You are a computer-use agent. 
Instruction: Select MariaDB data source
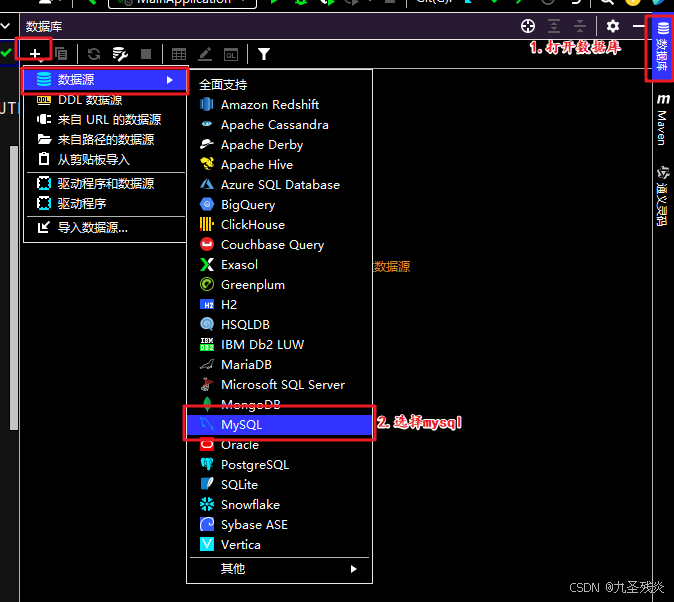click(279, 365)
